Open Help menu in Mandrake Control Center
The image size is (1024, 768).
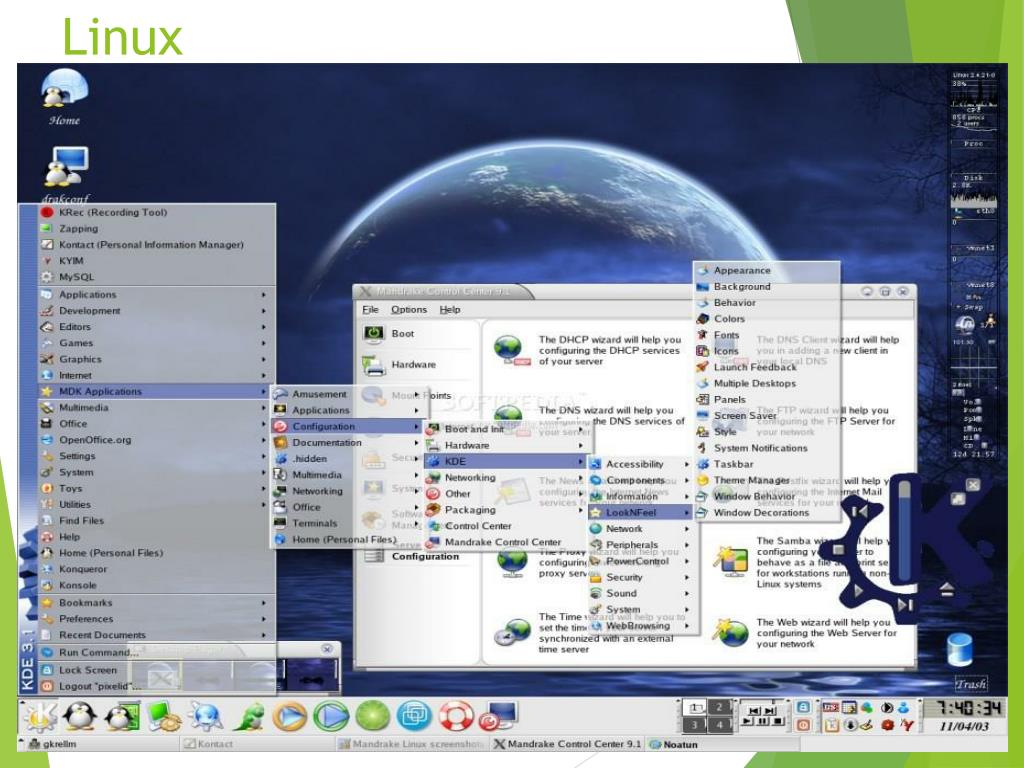(449, 310)
